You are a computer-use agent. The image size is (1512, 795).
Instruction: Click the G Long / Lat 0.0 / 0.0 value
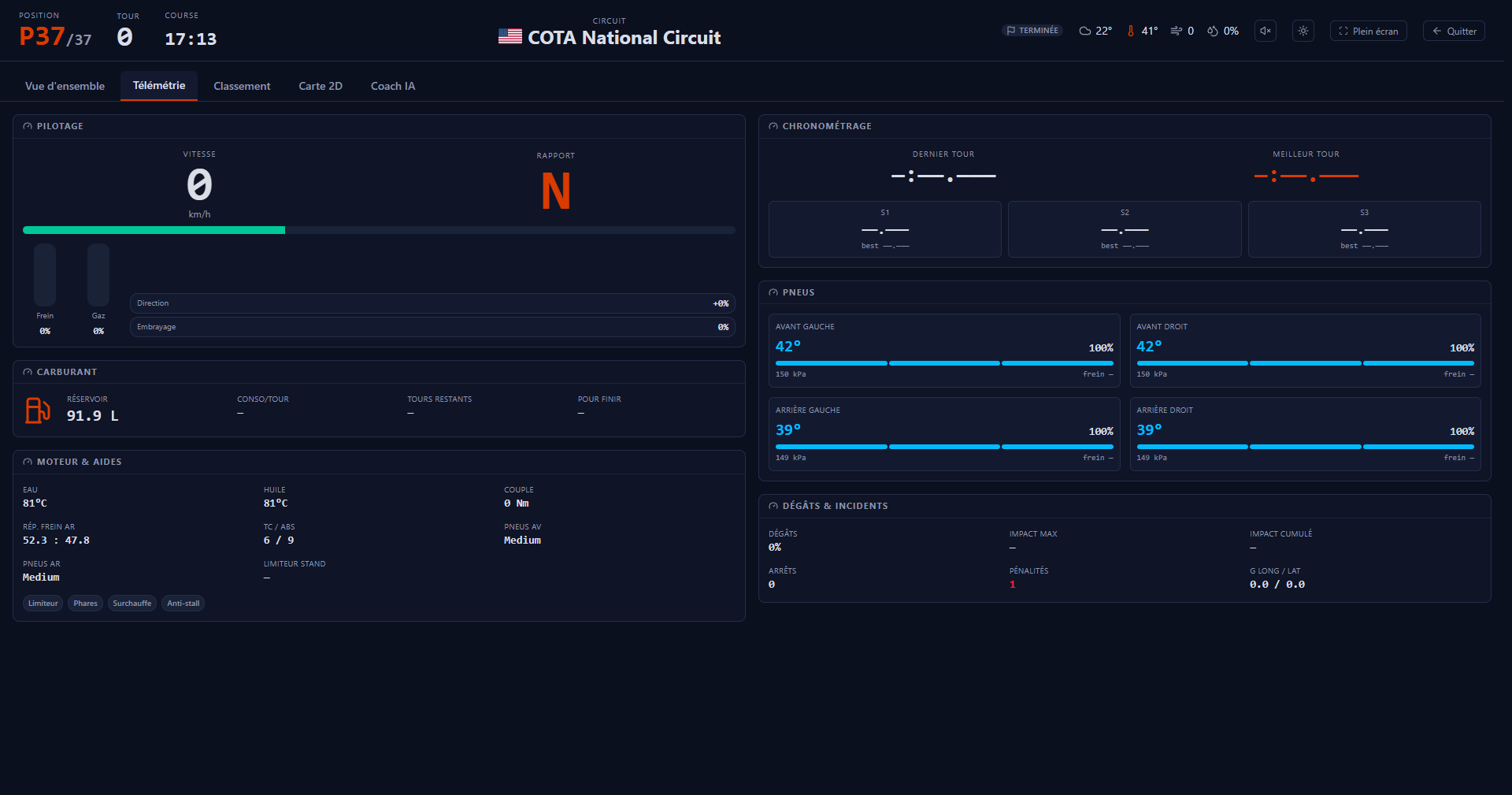point(1277,585)
